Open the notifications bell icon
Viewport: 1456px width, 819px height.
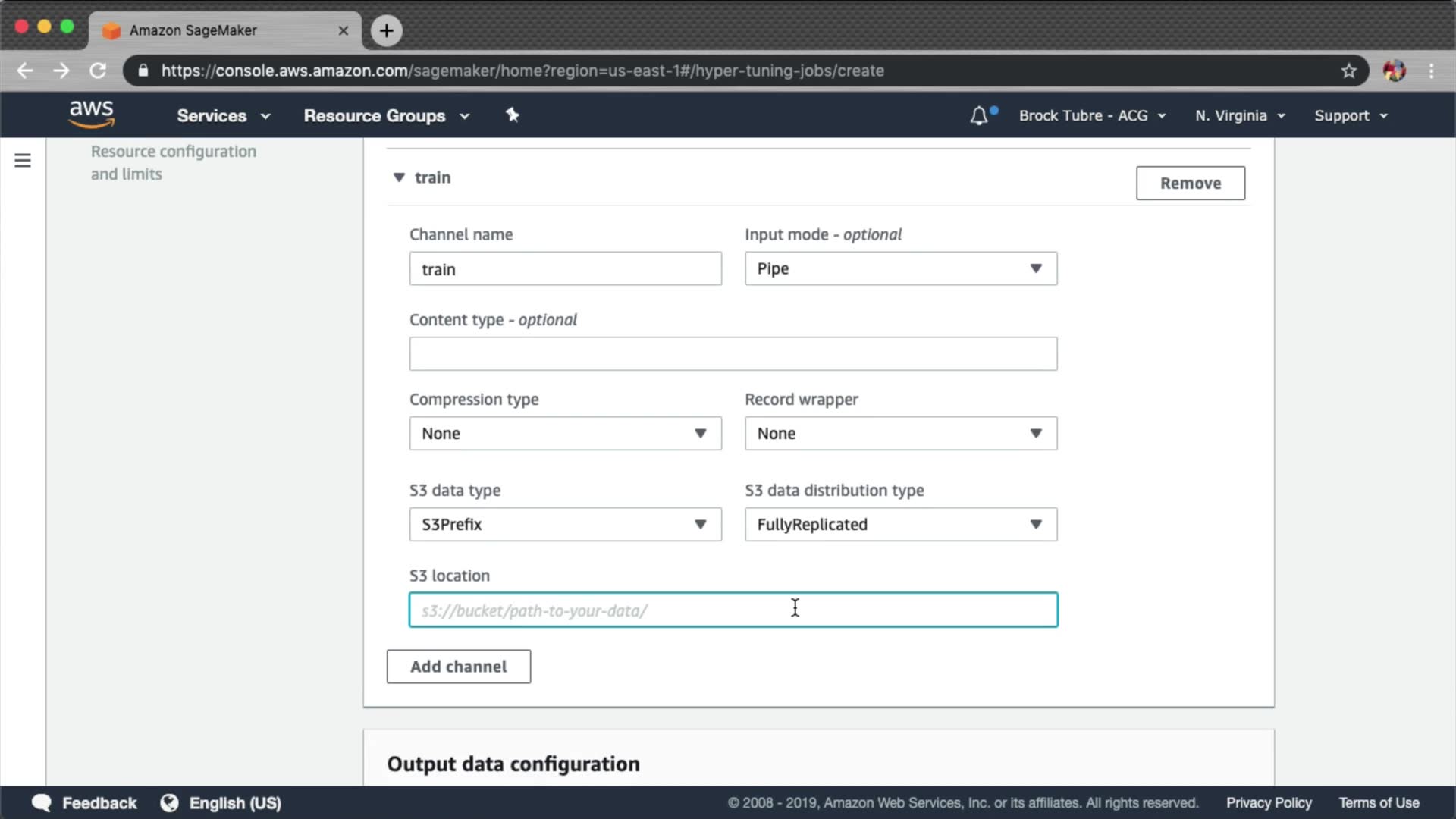pos(979,116)
